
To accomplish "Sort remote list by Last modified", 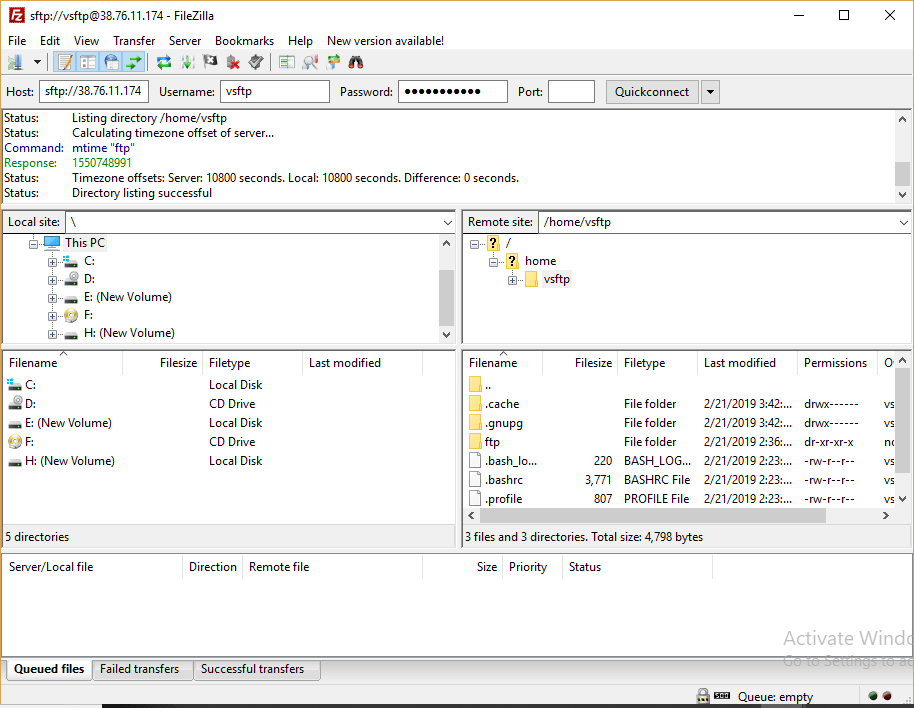I will (740, 362).
